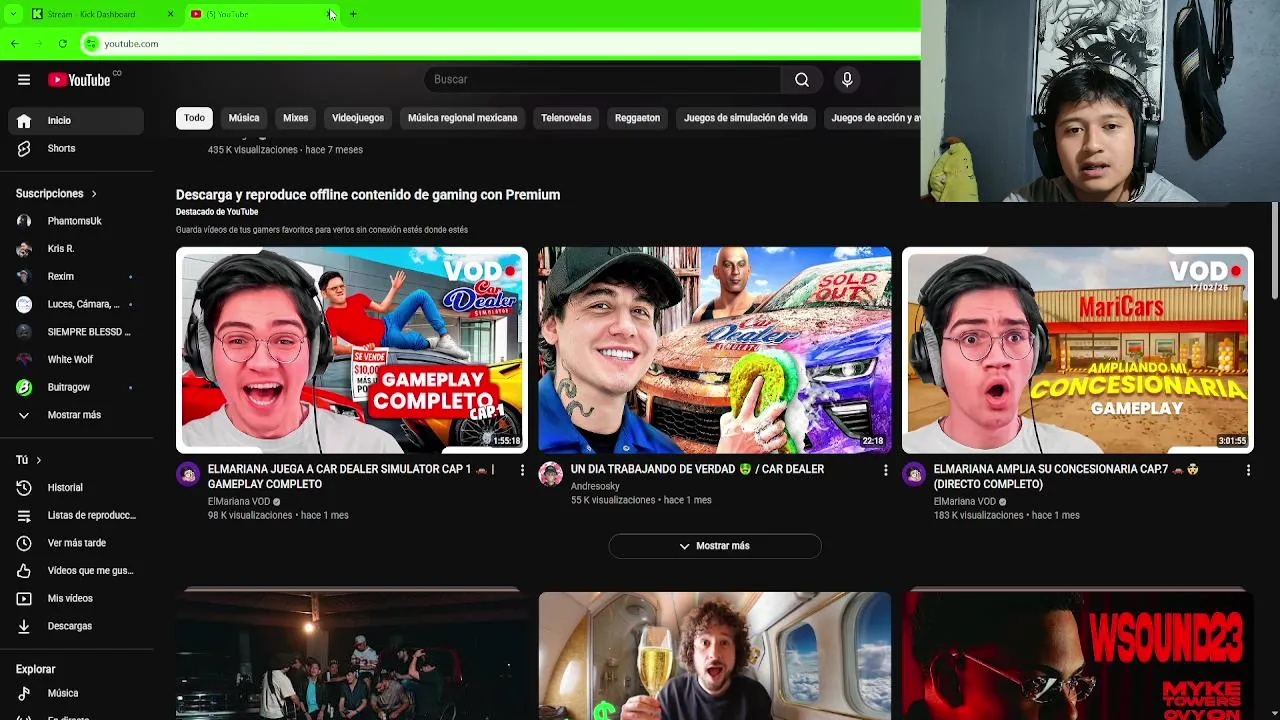Click ElMariana VOD channel name under Cap 1 video
This screenshot has width=1280, height=720.
tap(239, 501)
